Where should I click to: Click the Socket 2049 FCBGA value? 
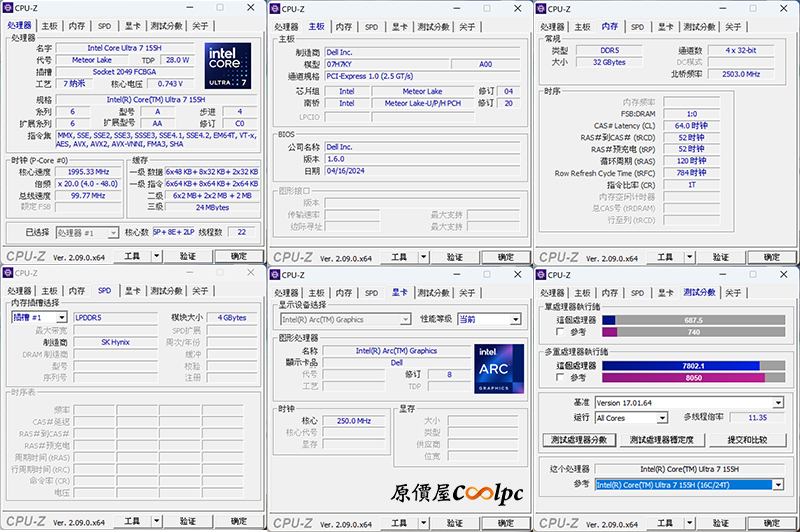124,72
